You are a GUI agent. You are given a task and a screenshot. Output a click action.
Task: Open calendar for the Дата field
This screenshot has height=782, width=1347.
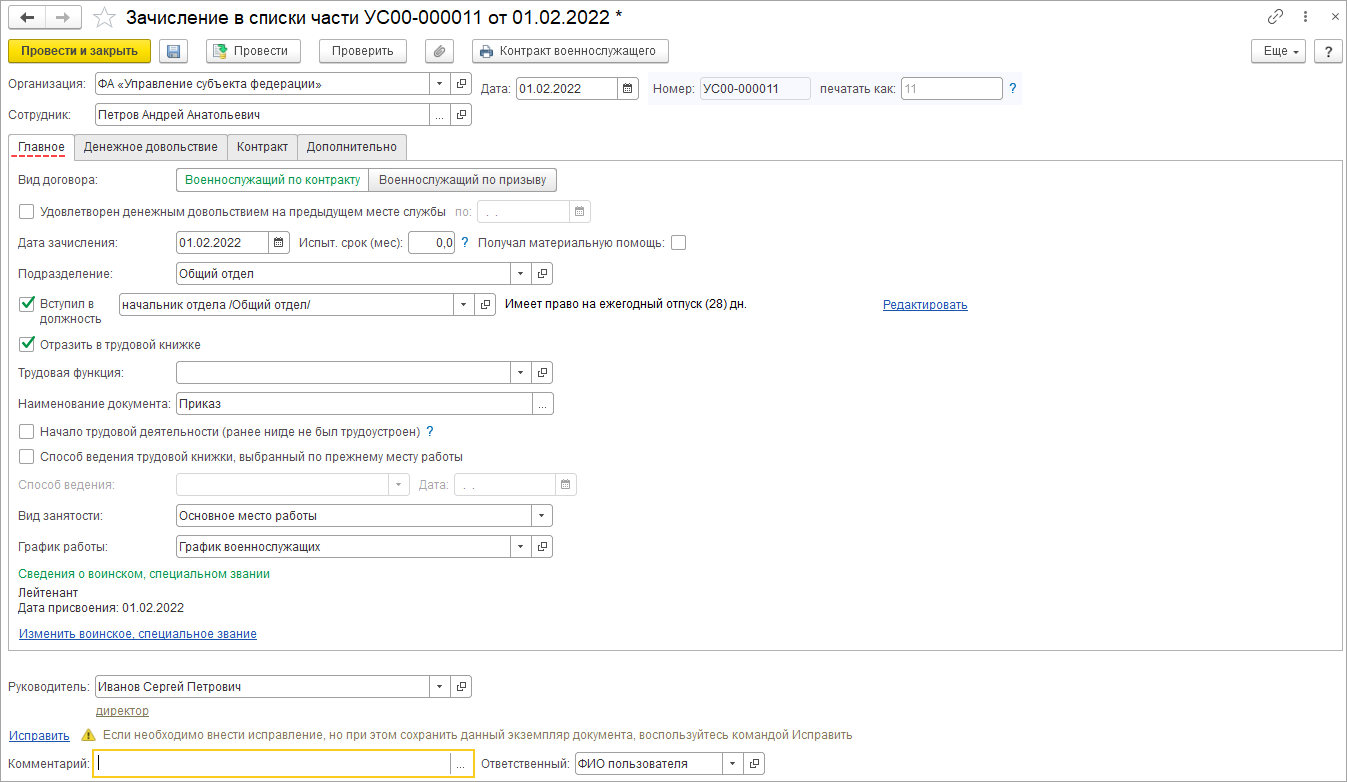tap(628, 88)
